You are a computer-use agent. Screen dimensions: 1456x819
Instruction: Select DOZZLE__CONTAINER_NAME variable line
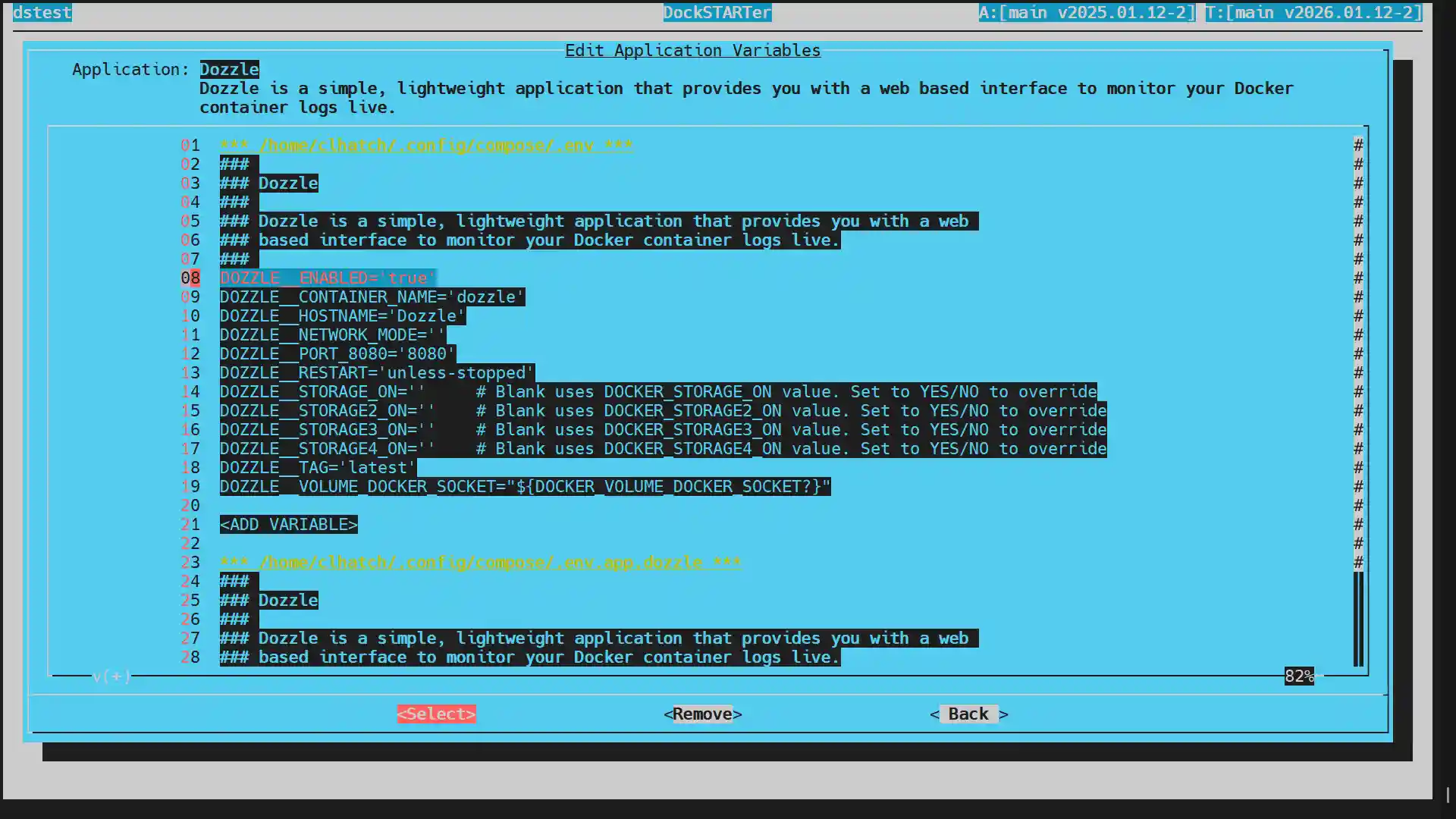372,297
